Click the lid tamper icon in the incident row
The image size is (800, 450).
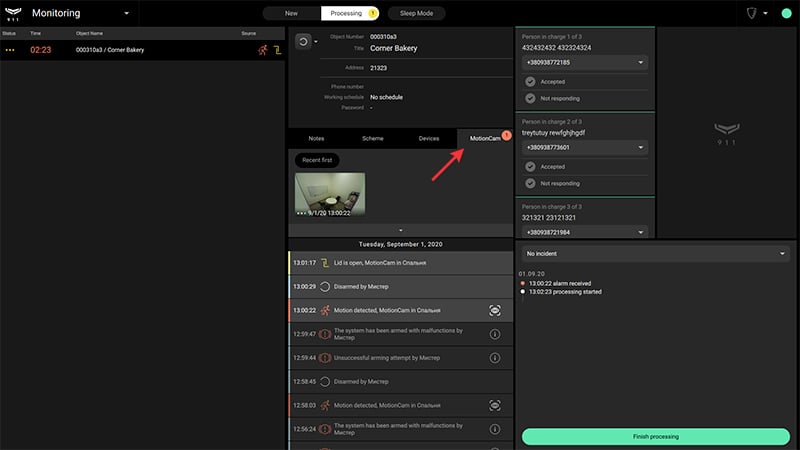point(277,50)
